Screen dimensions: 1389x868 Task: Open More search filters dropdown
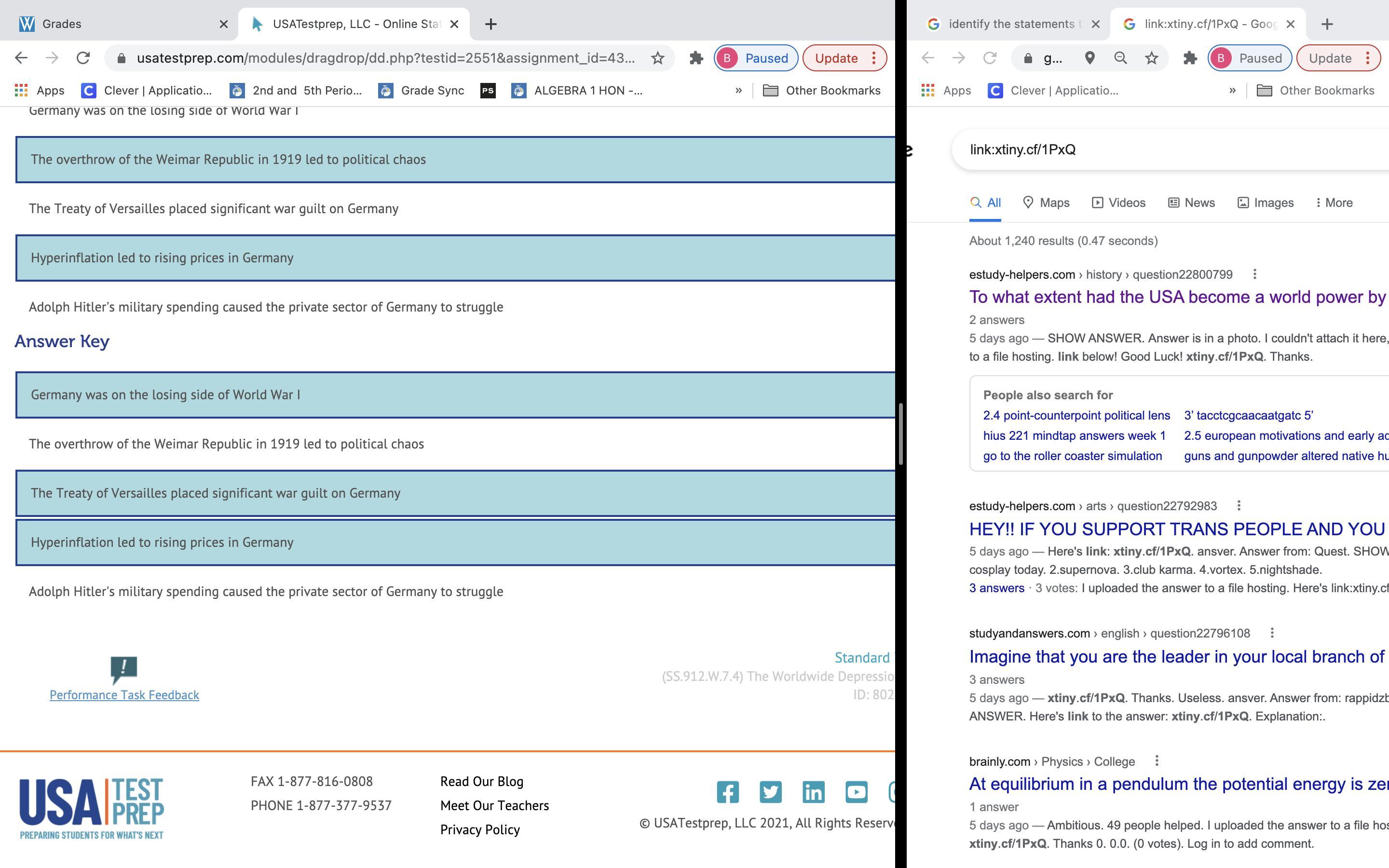[1334, 203]
